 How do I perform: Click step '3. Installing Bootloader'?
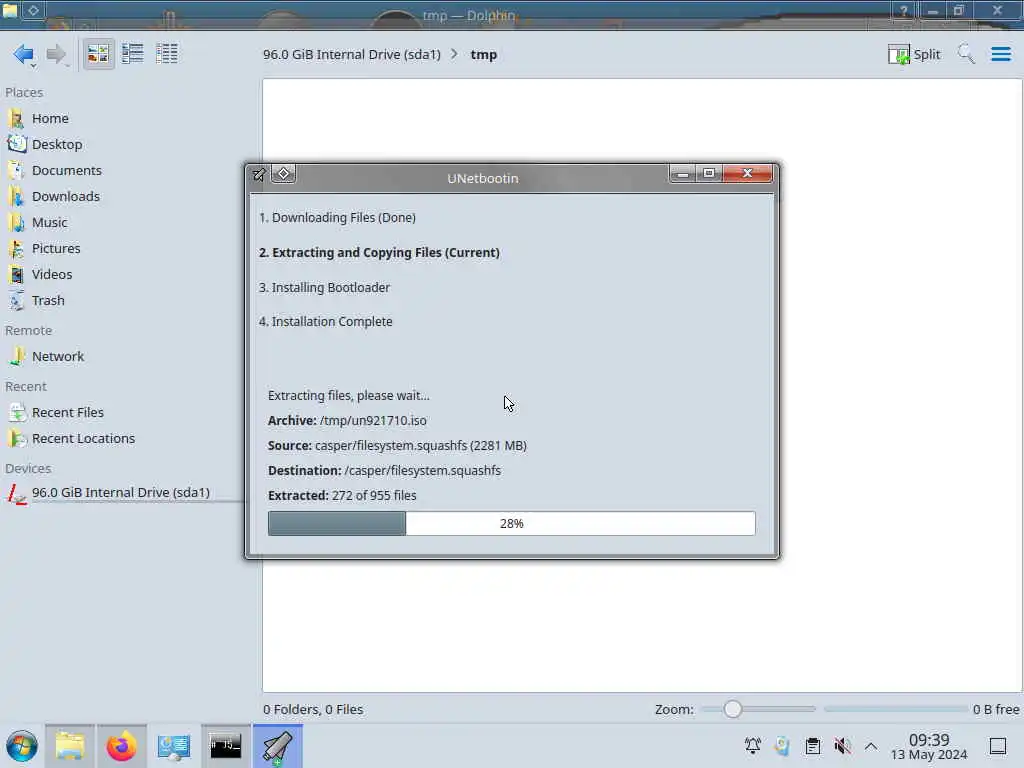(x=324, y=287)
